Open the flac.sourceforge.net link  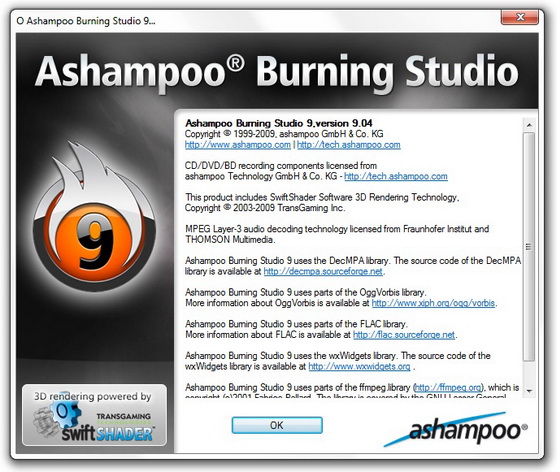pos(404,335)
